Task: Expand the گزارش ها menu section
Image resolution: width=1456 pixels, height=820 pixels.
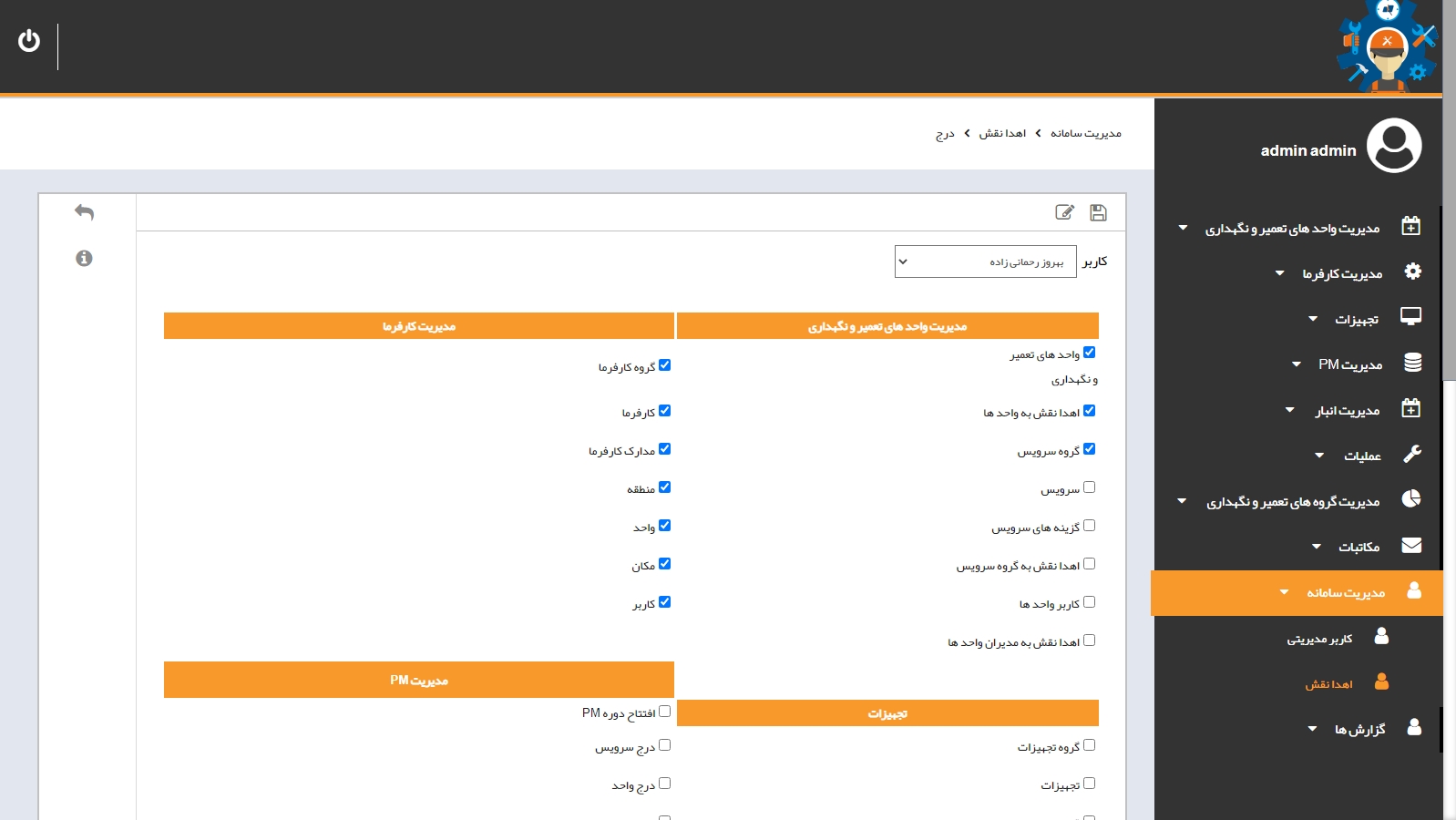Action: (x=1359, y=729)
